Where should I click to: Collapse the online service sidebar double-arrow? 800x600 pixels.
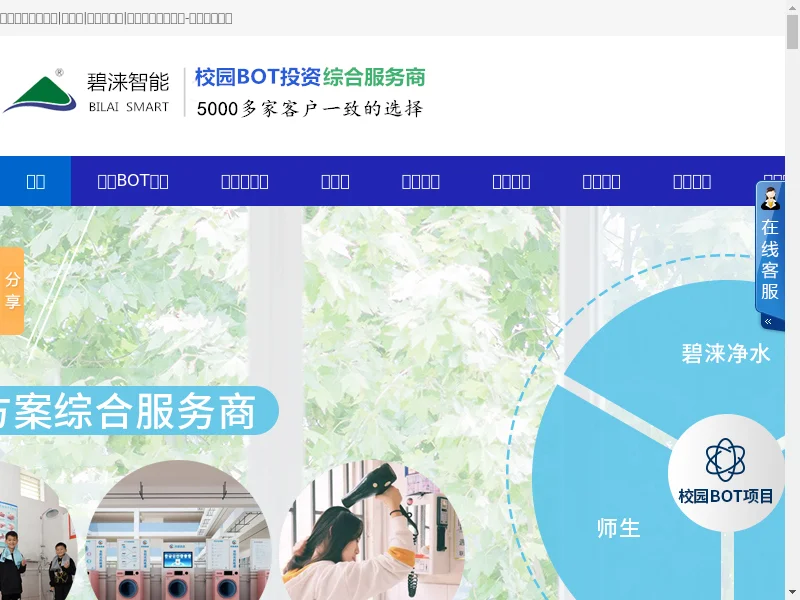768,321
